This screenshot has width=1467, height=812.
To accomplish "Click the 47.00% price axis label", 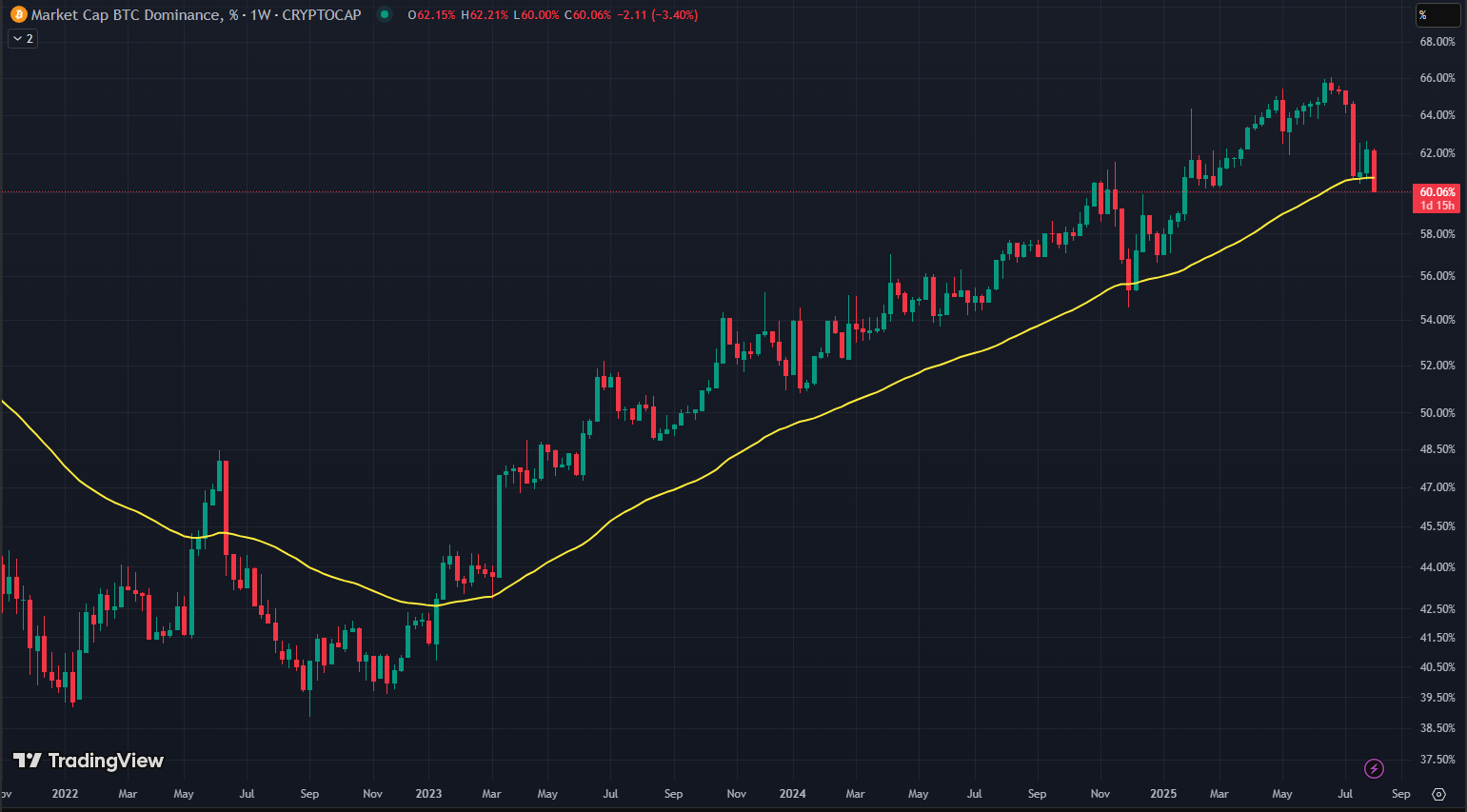I will pos(1437,487).
